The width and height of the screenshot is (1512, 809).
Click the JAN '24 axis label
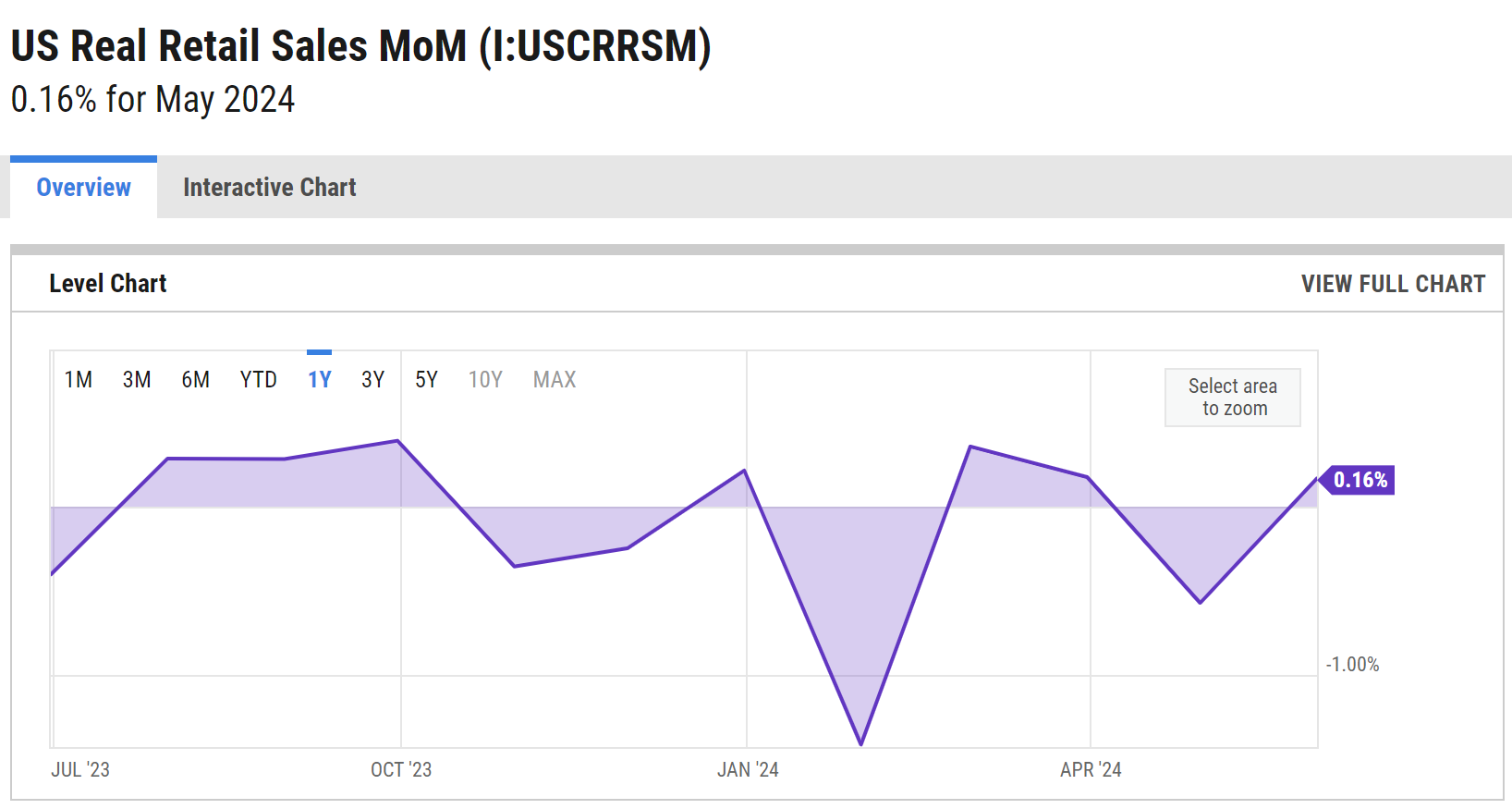point(748,769)
